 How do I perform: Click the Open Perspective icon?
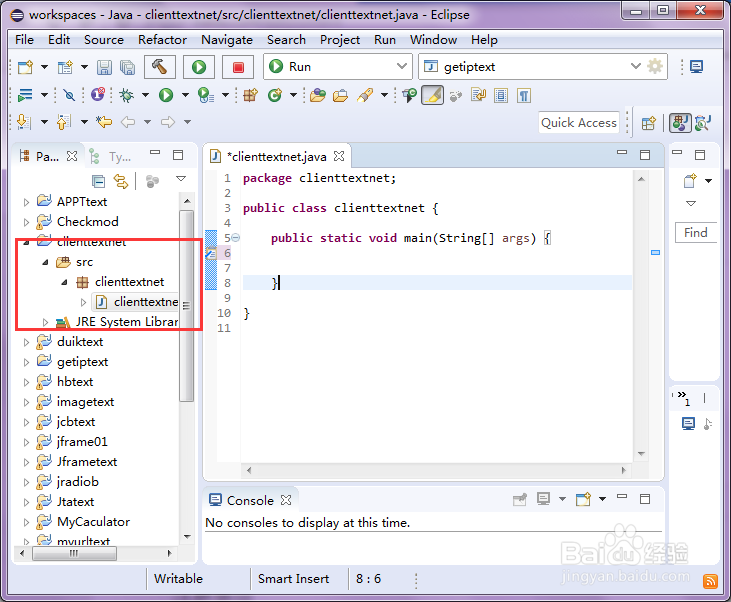point(648,123)
